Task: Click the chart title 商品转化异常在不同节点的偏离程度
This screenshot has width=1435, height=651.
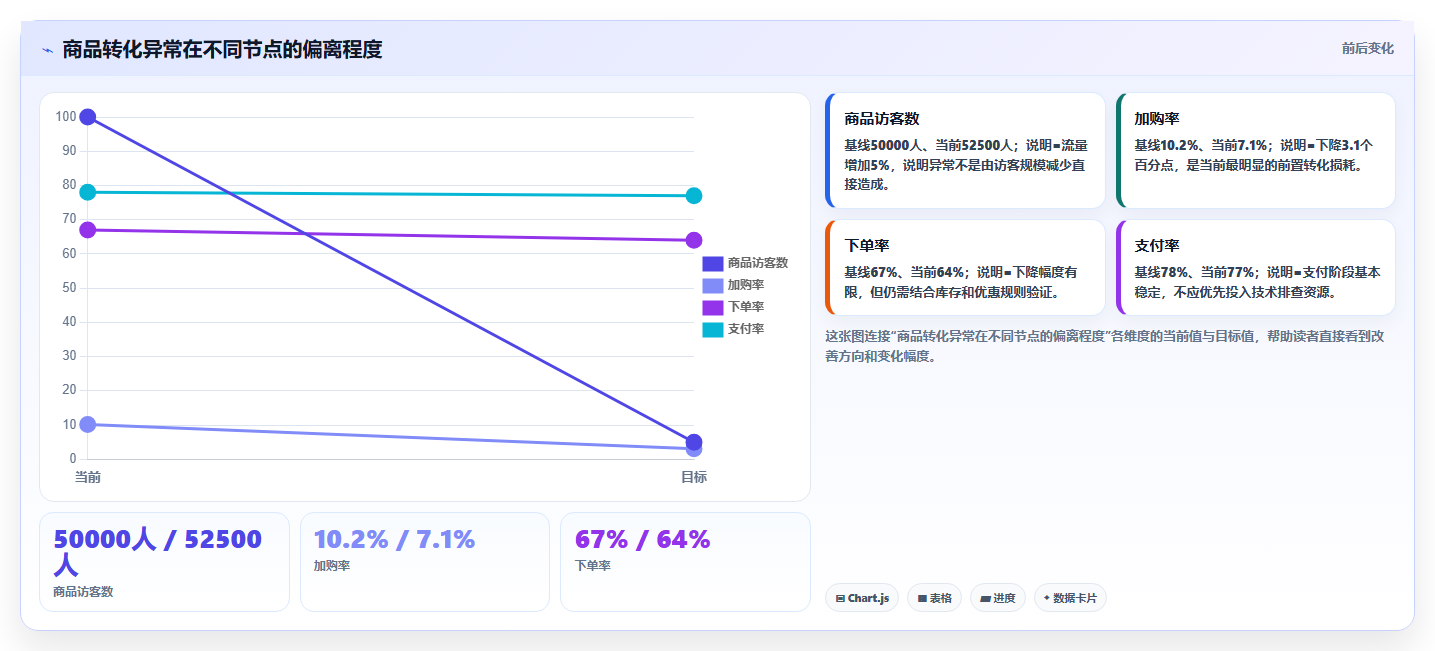Action: [x=222, y=49]
